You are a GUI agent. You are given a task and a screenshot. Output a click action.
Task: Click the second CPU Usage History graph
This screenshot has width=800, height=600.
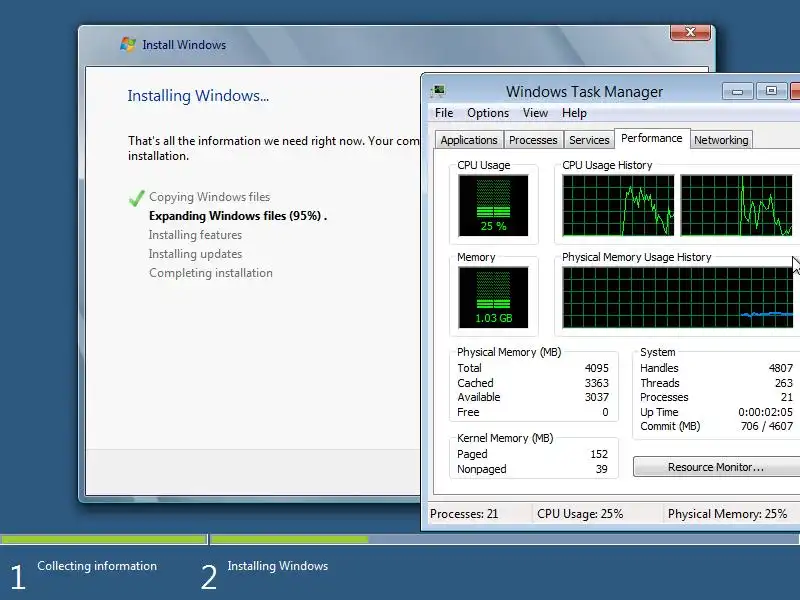tap(736, 206)
